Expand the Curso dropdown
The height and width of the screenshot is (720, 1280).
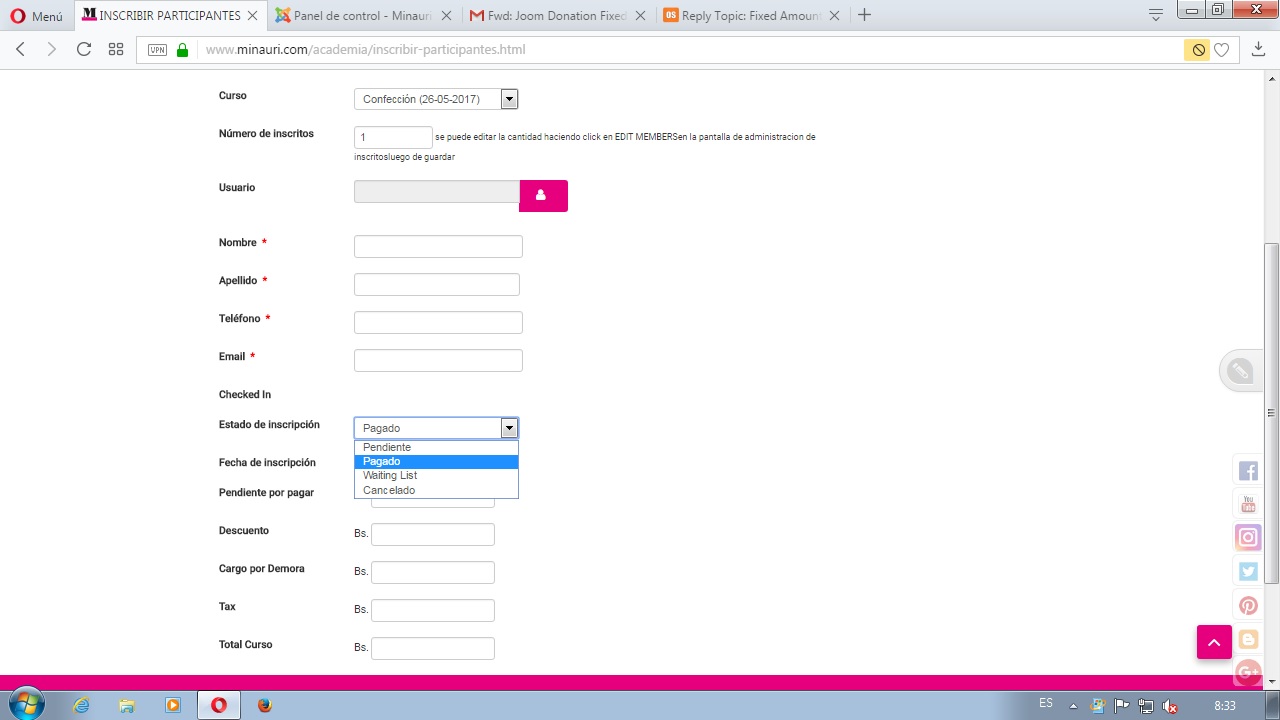509,99
